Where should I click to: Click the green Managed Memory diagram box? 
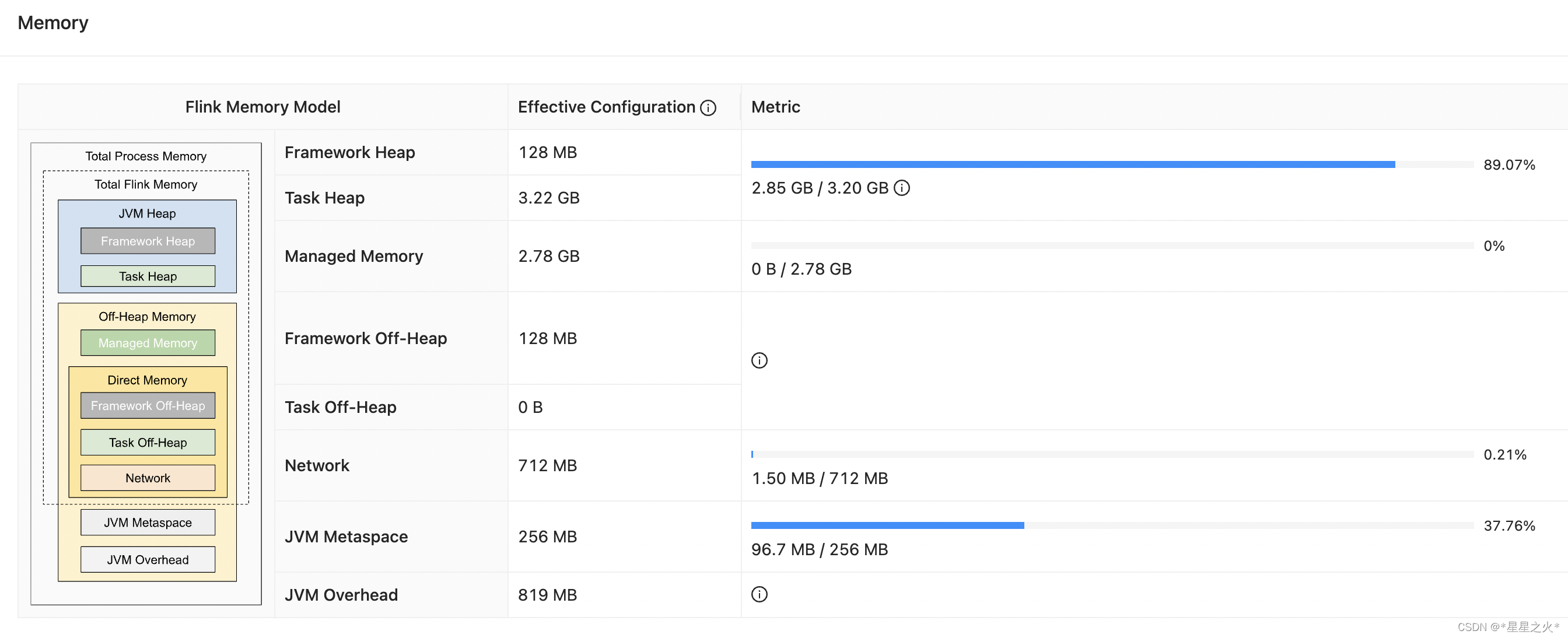pyautogui.click(x=148, y=343)
